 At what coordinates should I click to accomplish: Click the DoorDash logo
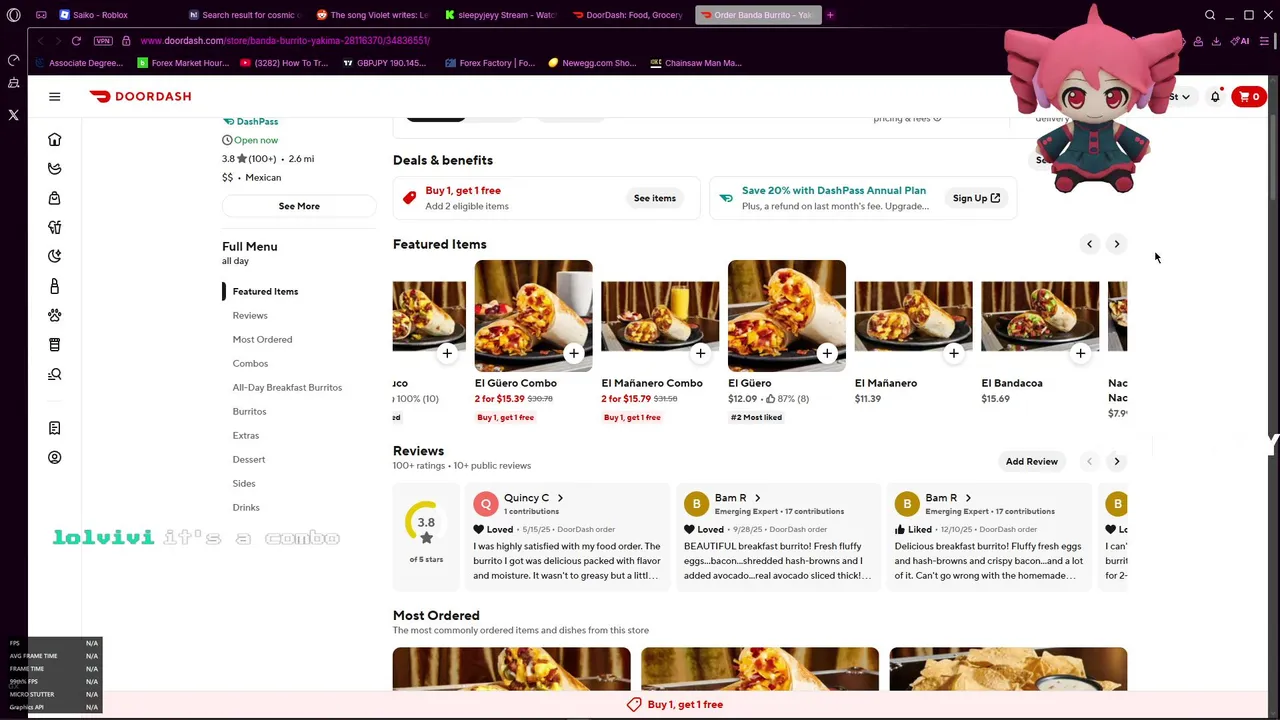(140, 96)
